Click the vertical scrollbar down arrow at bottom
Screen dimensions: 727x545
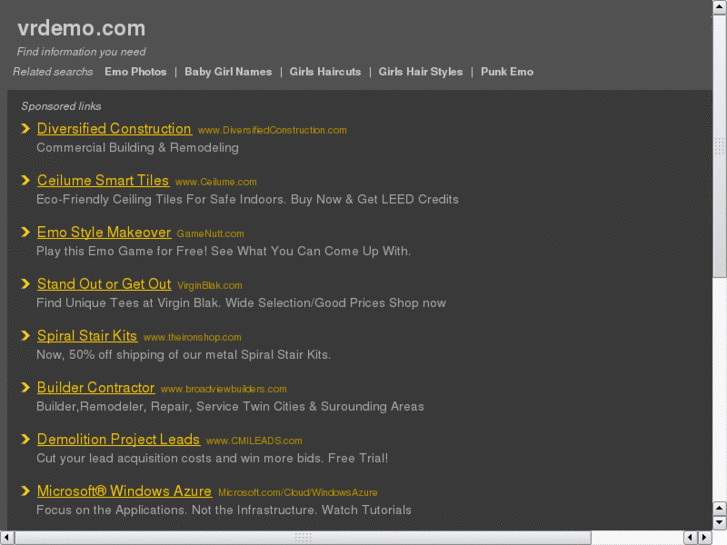tap(720, 523)
